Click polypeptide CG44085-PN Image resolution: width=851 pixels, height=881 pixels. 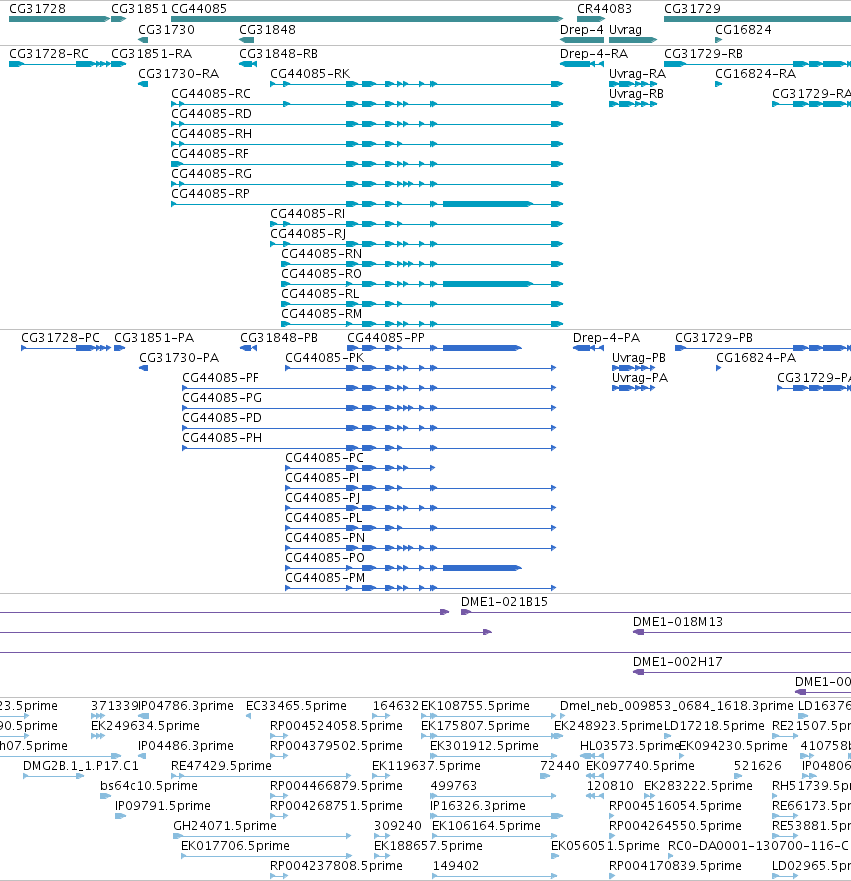pos(421,548)
